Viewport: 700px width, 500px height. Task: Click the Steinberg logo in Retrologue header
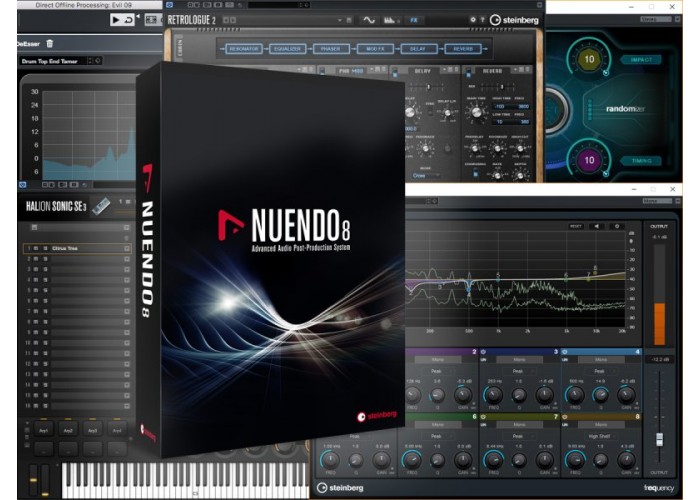[514, 20]
